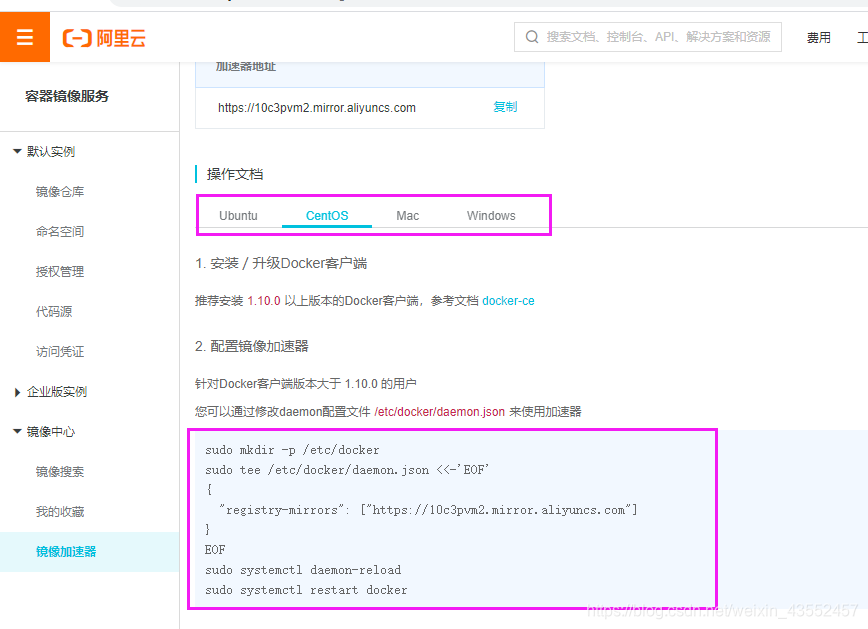Viewport: 868px width, 629px height.
Task: Open 代码源 in the sidebar
Action: tap(54, 311)
